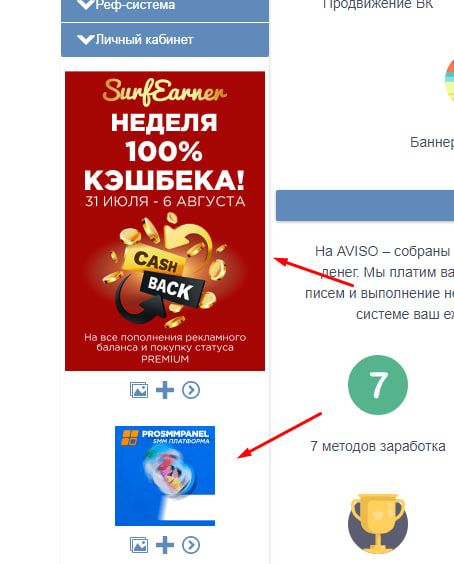The image size is (454, 564).
Task: Click the CASH BACK graphic on banner
Action: [x=164, y=273]
